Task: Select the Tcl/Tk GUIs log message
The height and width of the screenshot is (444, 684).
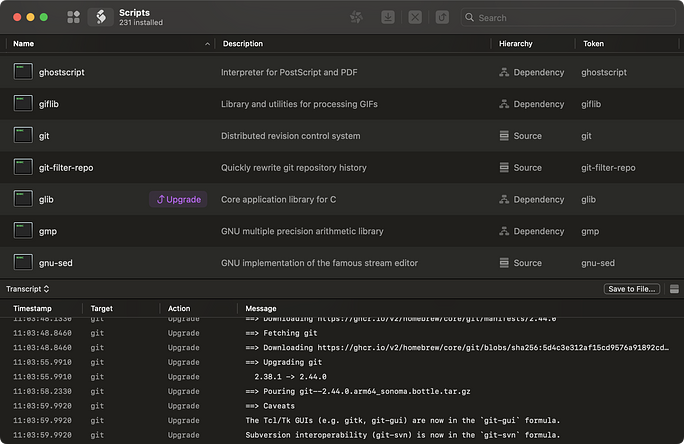Action: (x=402, y=420)
